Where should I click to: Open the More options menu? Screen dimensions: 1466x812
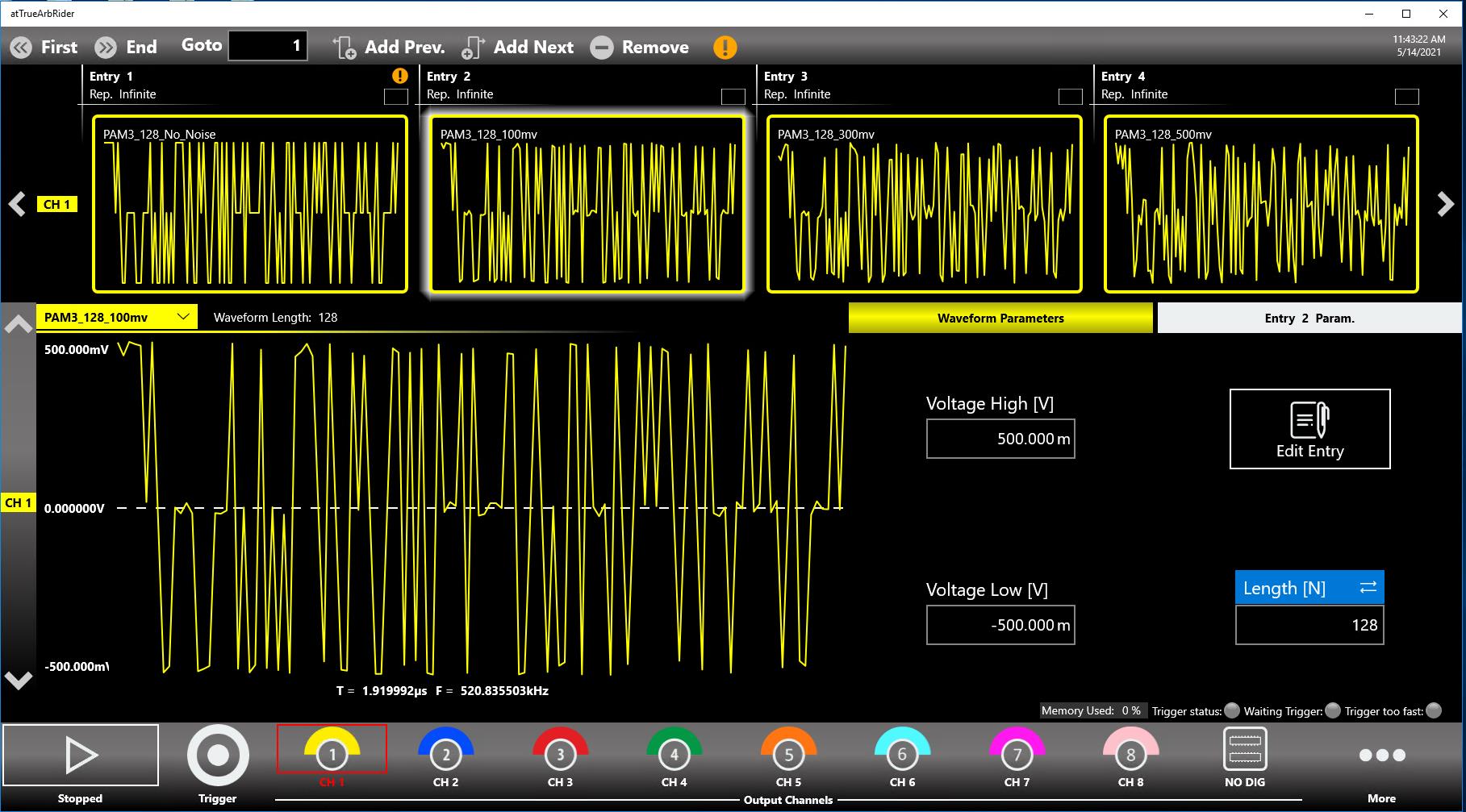(1381, 756)
